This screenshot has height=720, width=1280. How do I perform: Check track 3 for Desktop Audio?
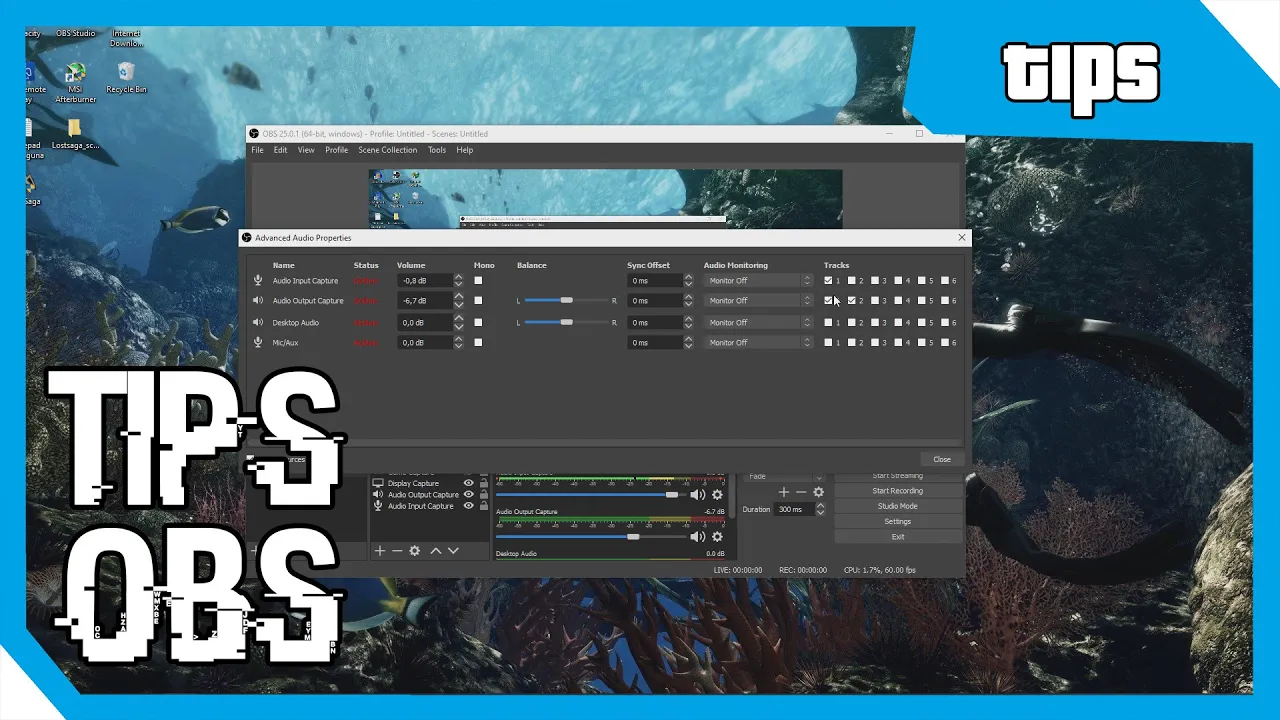coord(875,322)
